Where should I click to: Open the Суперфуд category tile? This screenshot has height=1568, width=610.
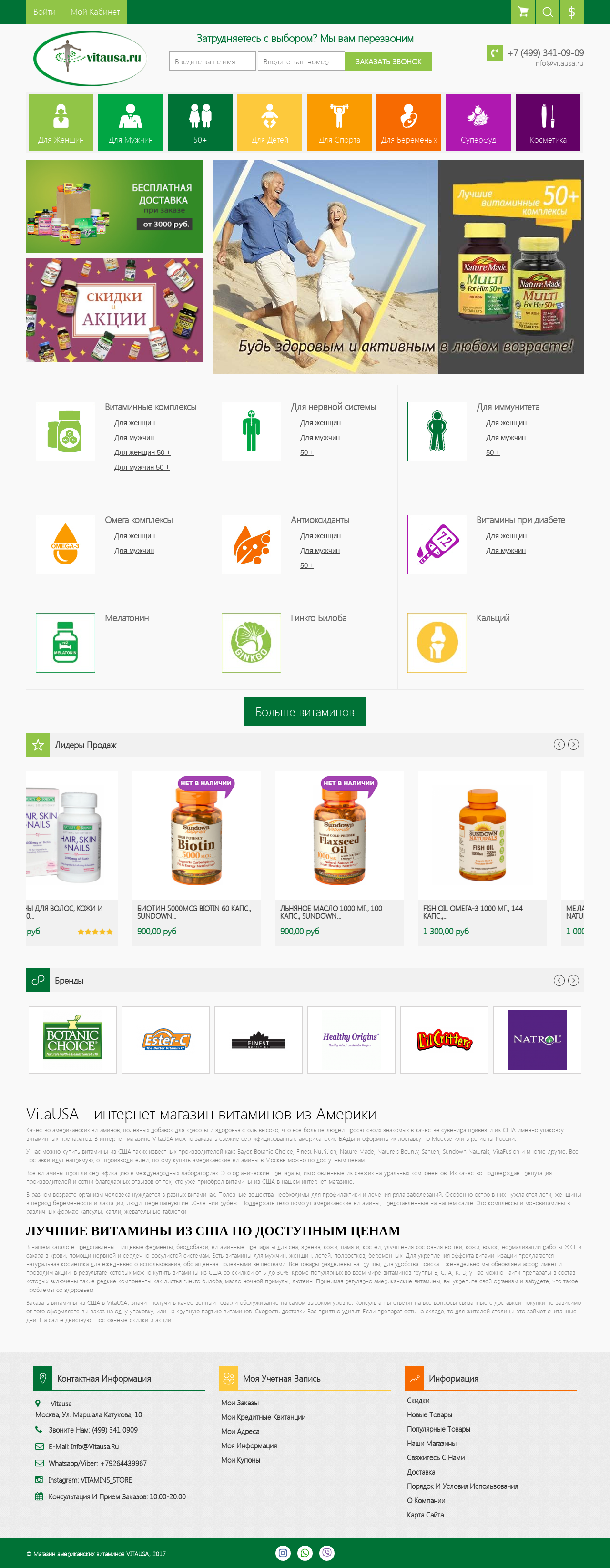click(478, 123)
